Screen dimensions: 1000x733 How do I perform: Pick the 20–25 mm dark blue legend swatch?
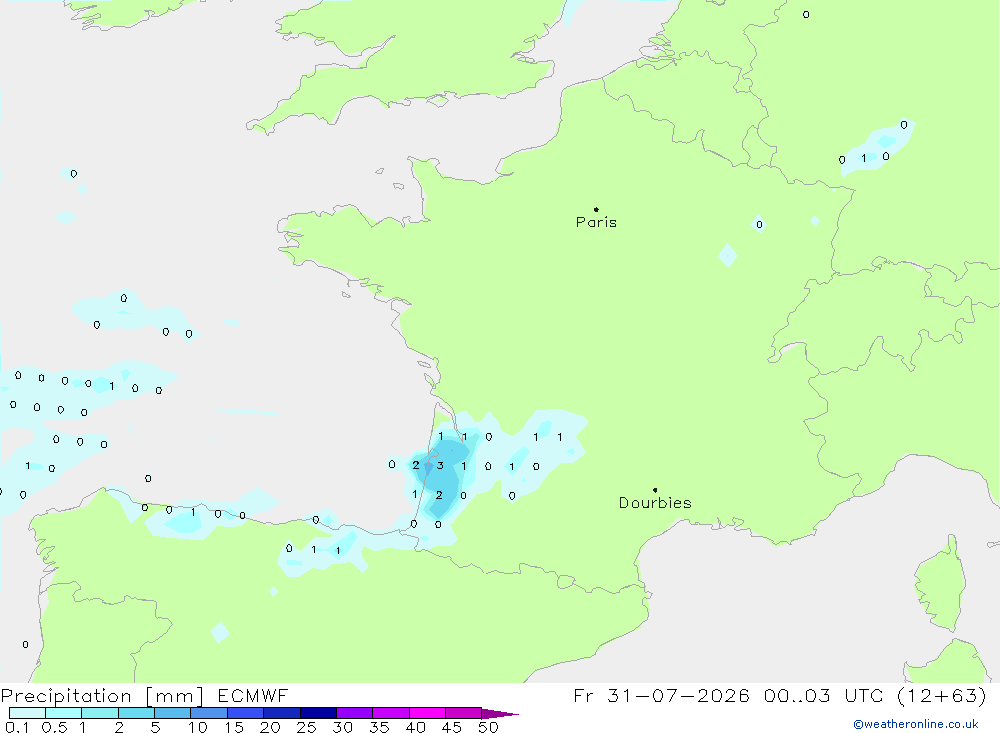click(x=282, y=713)
